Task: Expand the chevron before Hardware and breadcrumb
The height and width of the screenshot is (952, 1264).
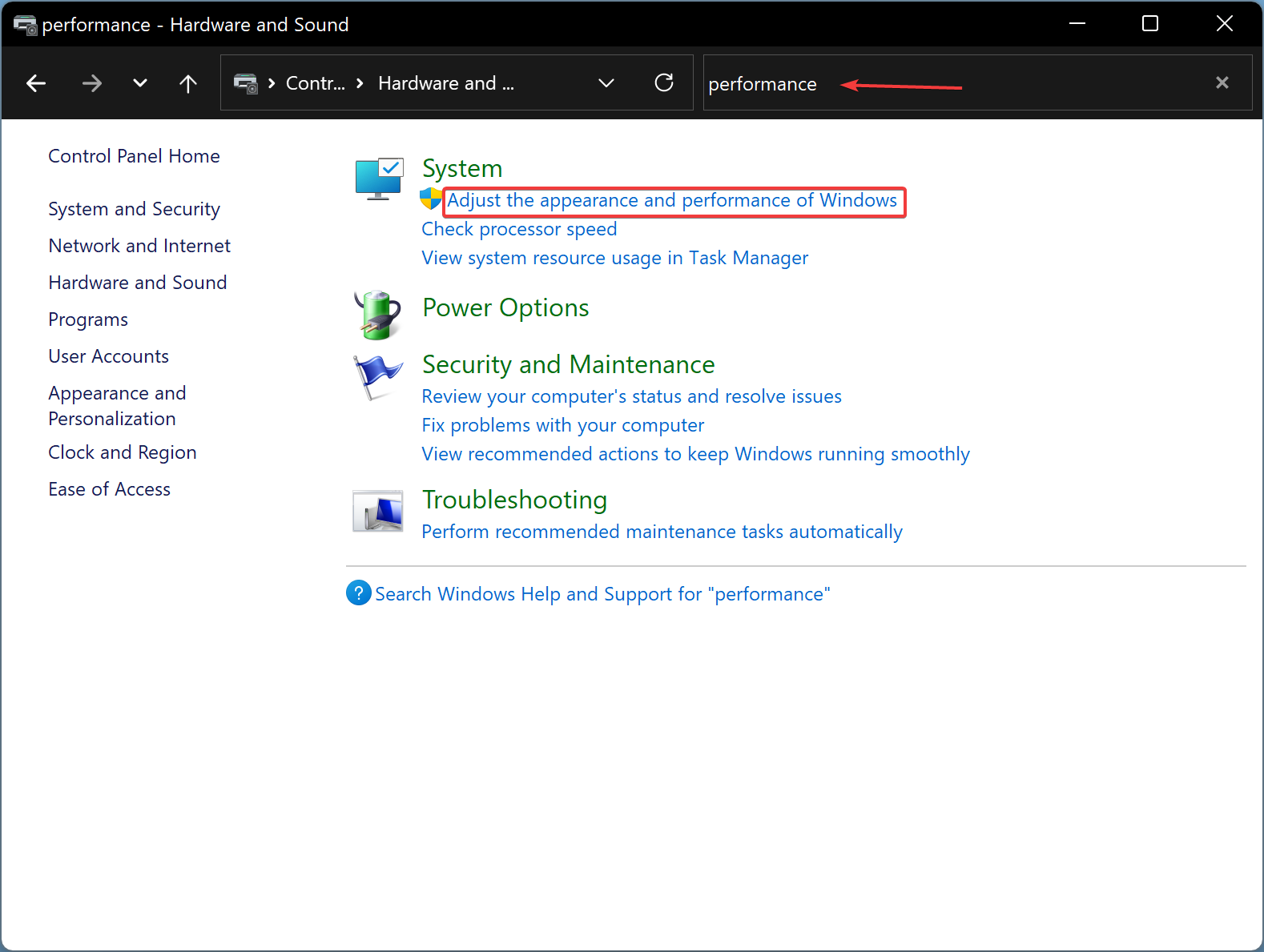Action: (x=360, y=83)
